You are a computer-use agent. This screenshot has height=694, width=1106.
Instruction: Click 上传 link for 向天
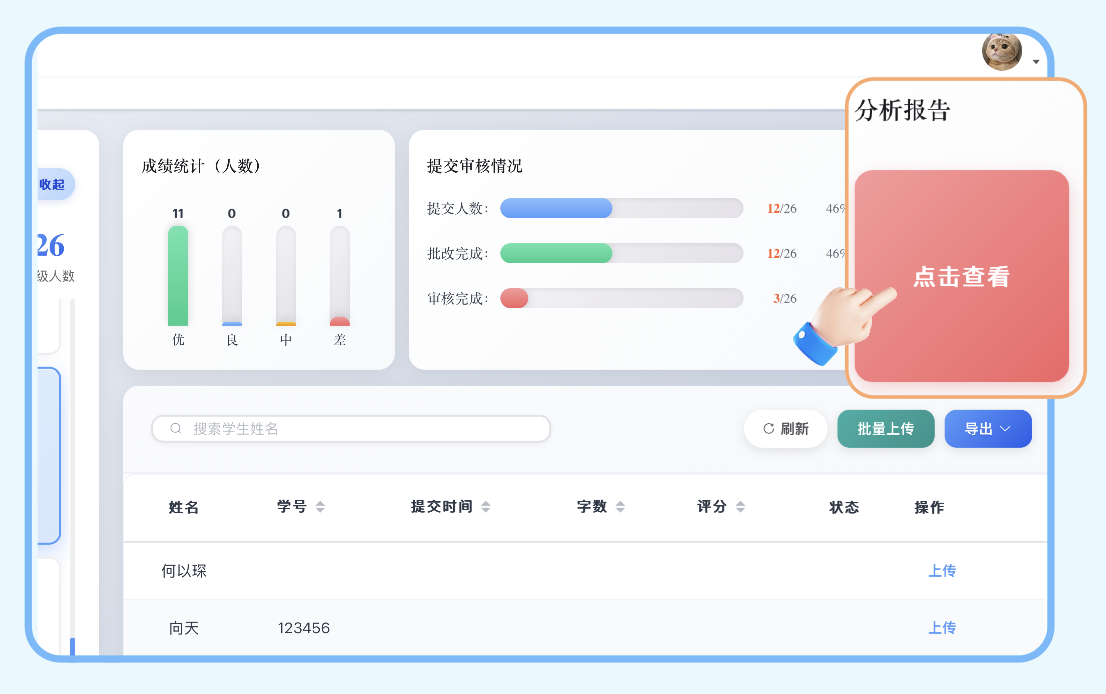tap(942, 628)
